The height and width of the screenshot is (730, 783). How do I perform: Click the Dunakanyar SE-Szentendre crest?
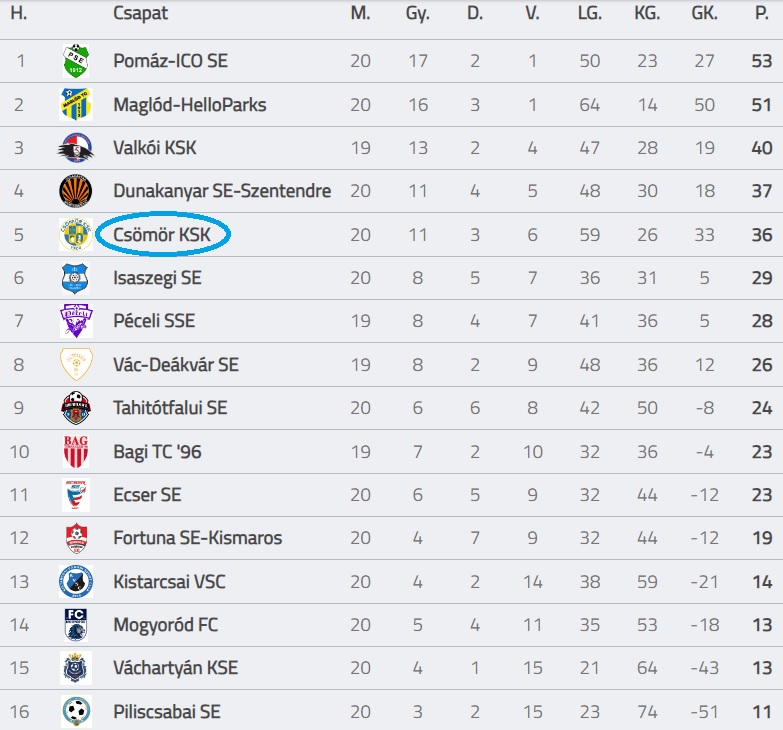(x=76, y=191)
